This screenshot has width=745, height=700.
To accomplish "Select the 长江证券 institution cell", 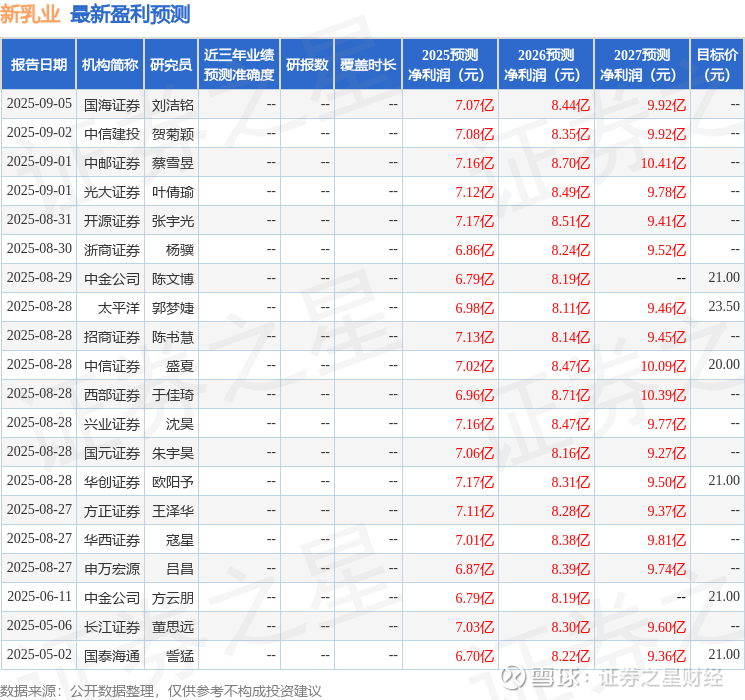I will point(112,627).
